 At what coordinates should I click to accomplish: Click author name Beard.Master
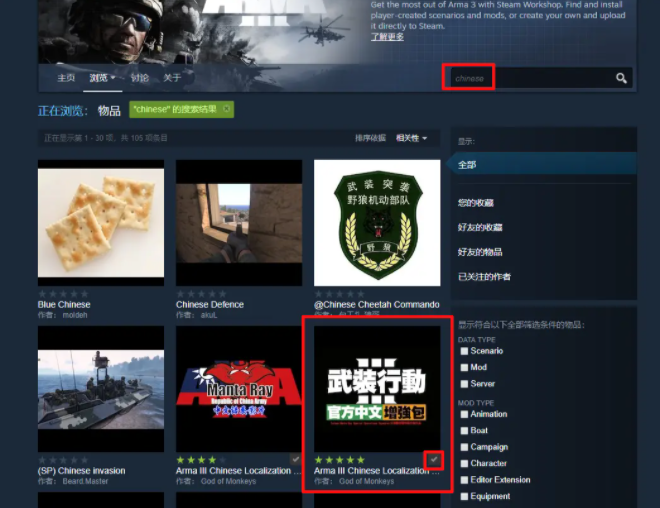(x=85, y=481)
